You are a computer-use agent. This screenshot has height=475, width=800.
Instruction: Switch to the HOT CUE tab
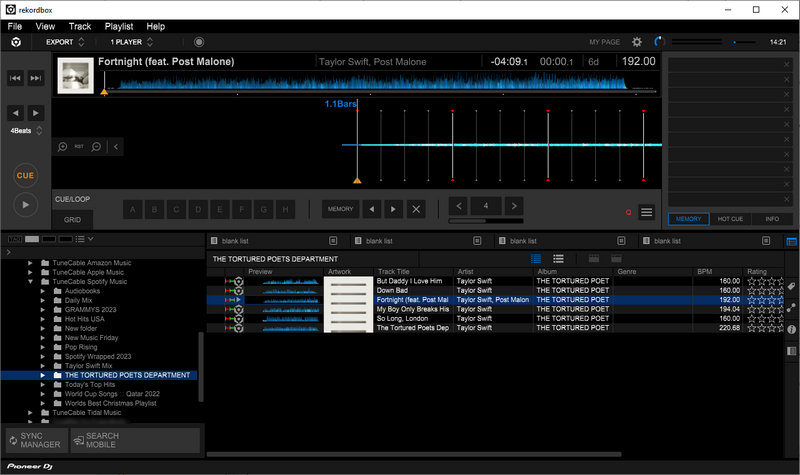[730, 218]
